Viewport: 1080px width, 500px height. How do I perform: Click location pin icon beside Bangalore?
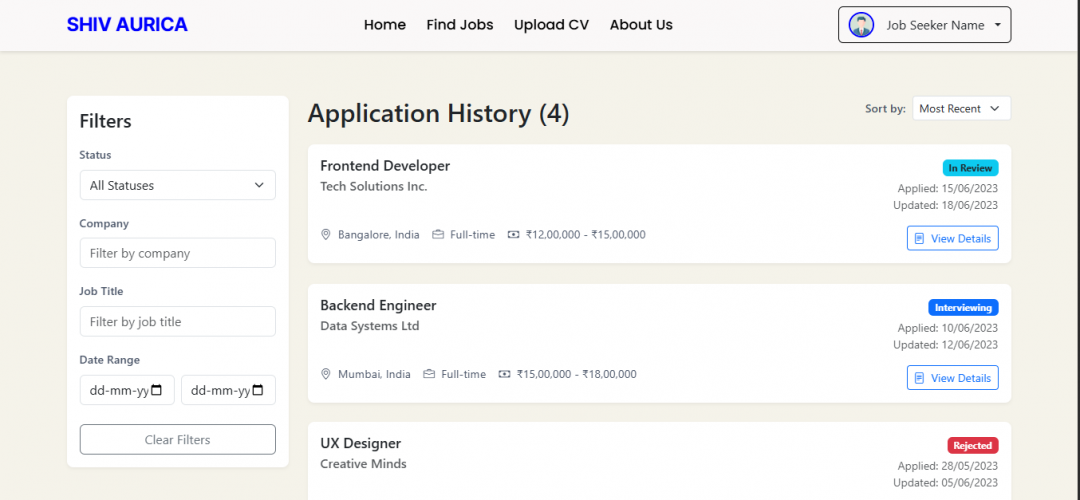(x=326, y=235)
